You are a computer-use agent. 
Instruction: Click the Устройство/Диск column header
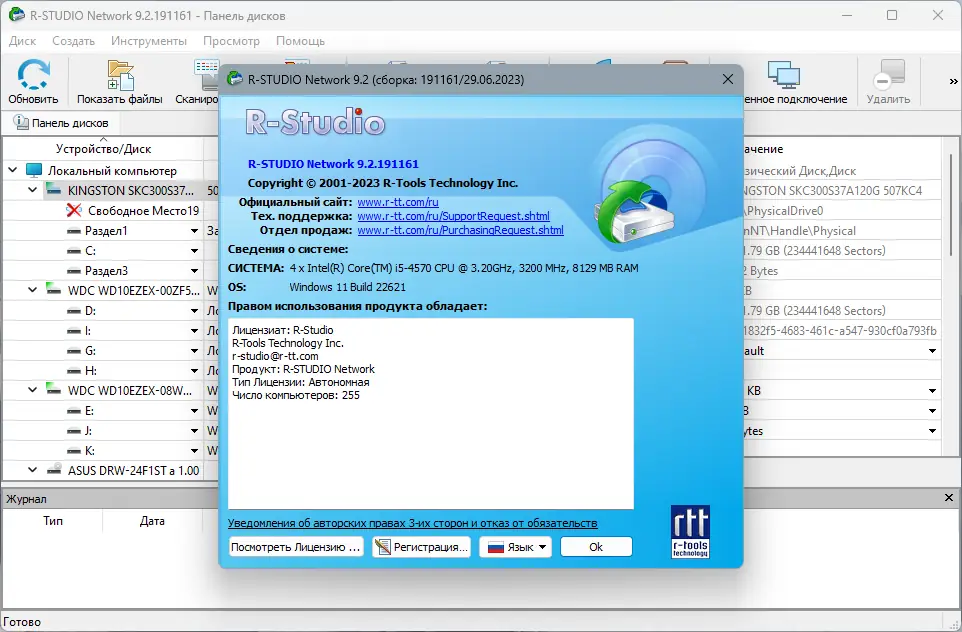(103, 148)
